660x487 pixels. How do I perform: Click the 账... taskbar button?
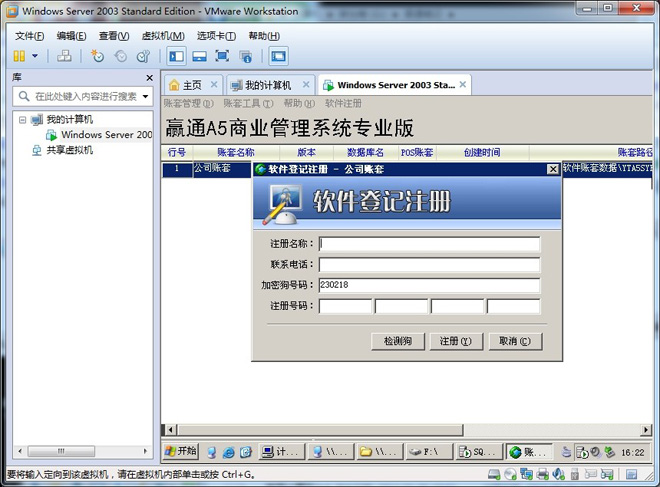pyautogui.click(x=529, y=452)
